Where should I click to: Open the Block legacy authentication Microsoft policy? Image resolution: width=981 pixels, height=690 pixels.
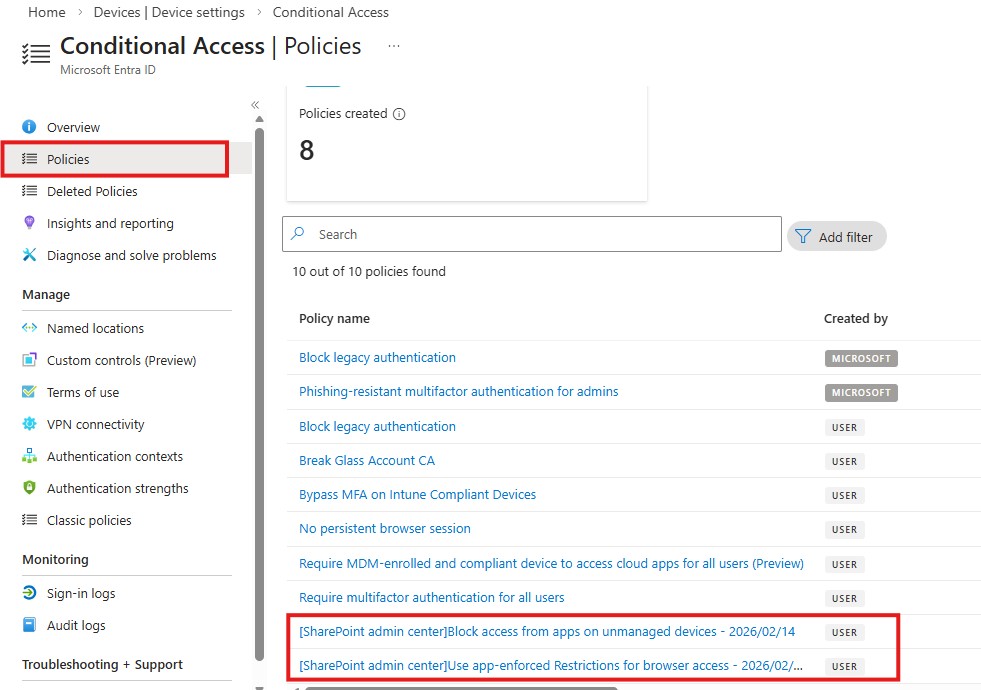[x=377, y=357]
